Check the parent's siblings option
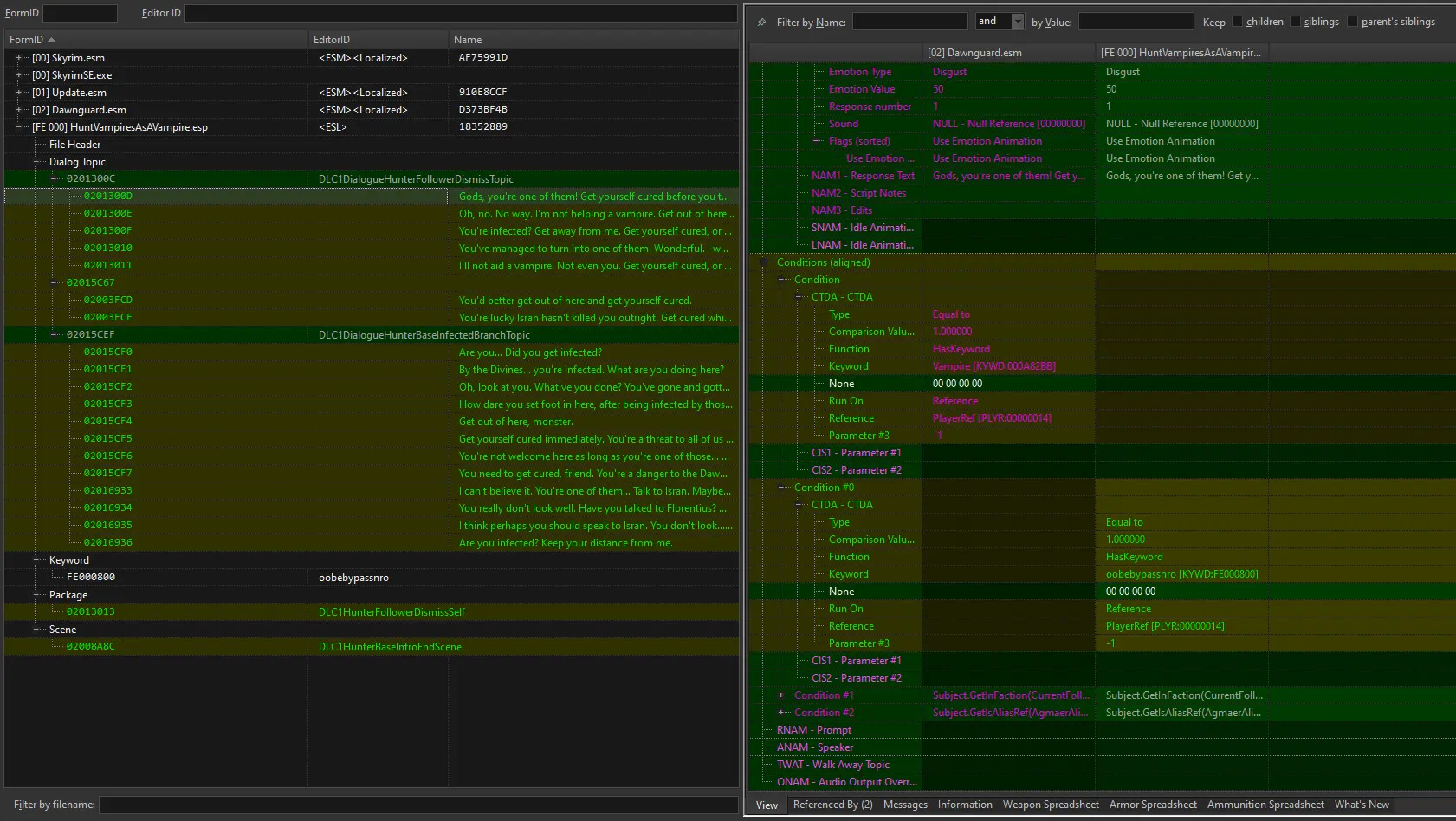This screenshot has width=1456, height=821. point(1352,22)
